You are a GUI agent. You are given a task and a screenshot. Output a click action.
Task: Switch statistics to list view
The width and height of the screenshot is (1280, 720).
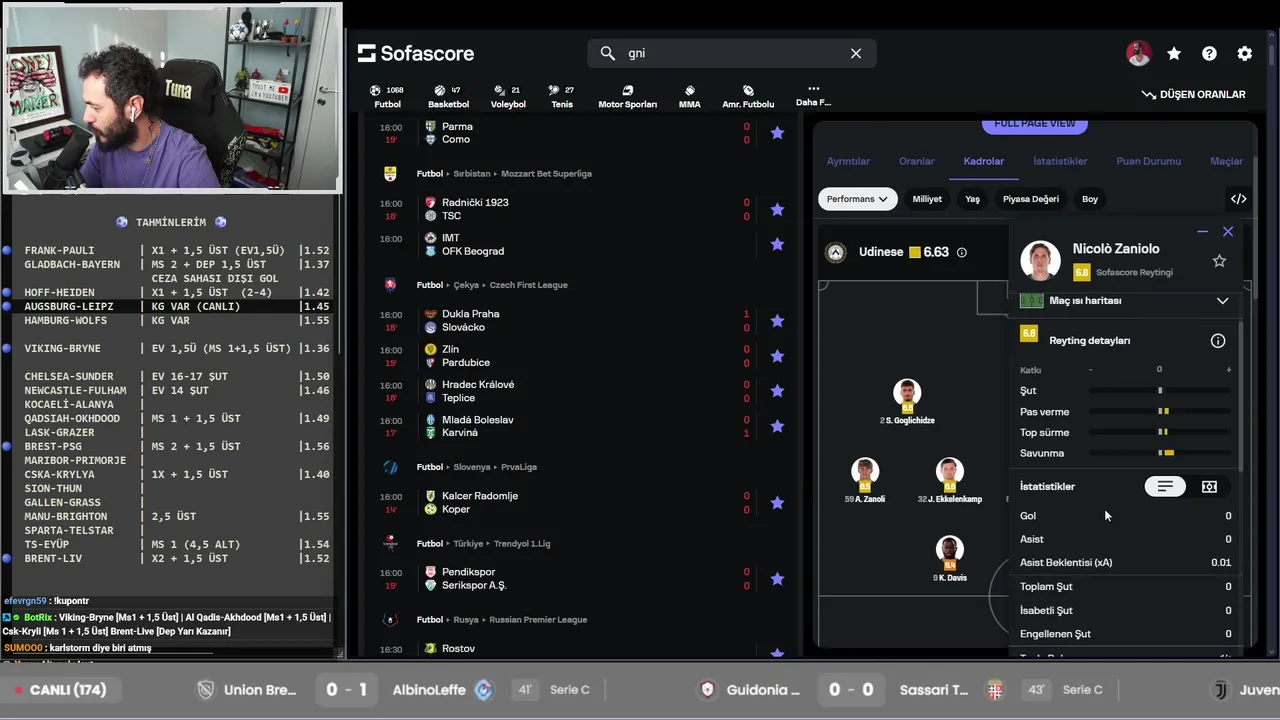point(1165,486)
